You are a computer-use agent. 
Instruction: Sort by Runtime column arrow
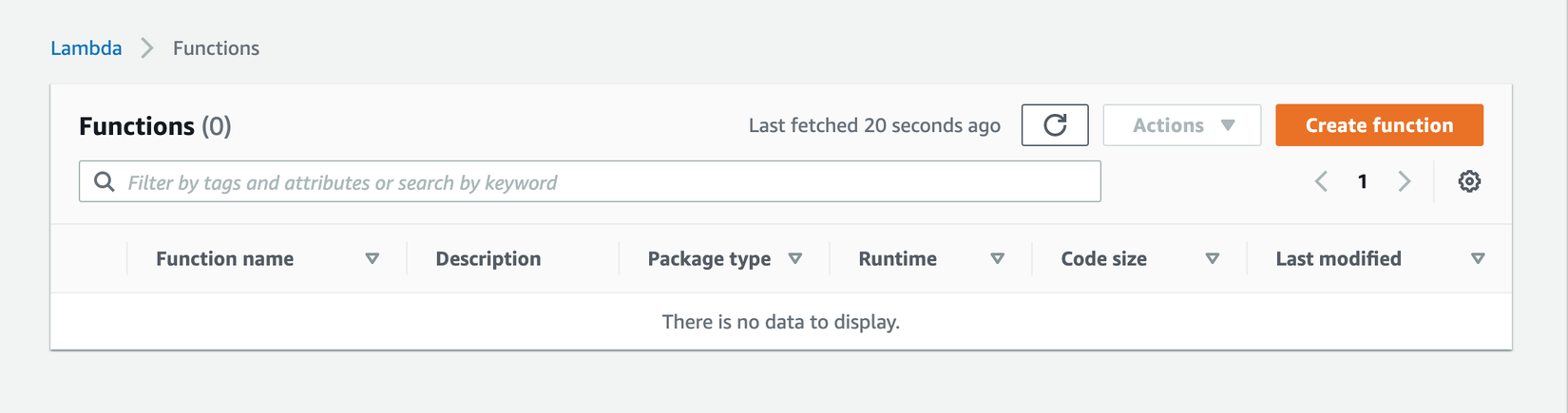998,258
